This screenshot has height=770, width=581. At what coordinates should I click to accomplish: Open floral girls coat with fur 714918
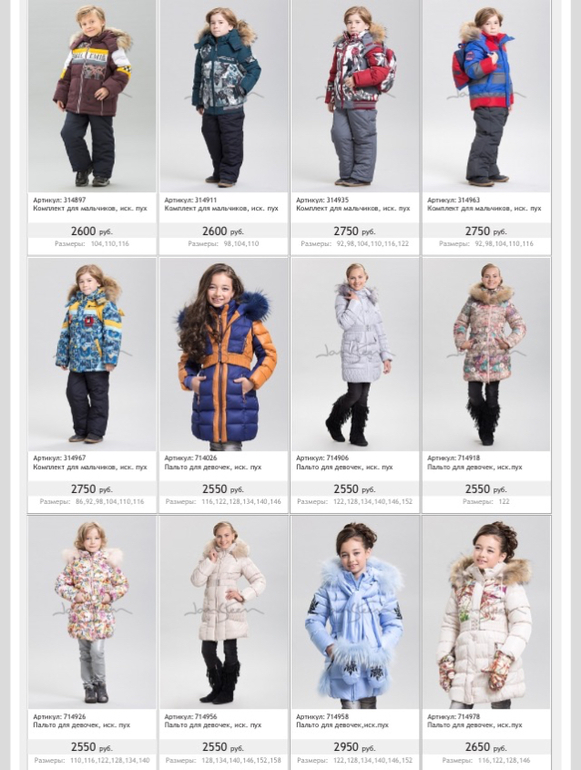(x=486, y=355)
